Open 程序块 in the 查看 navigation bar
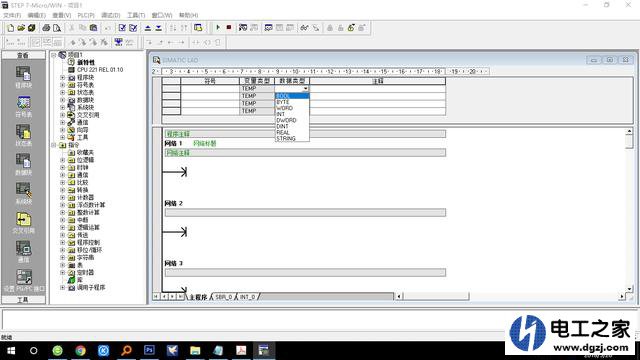This screenshot has height=360, width=640. point(23,77)
